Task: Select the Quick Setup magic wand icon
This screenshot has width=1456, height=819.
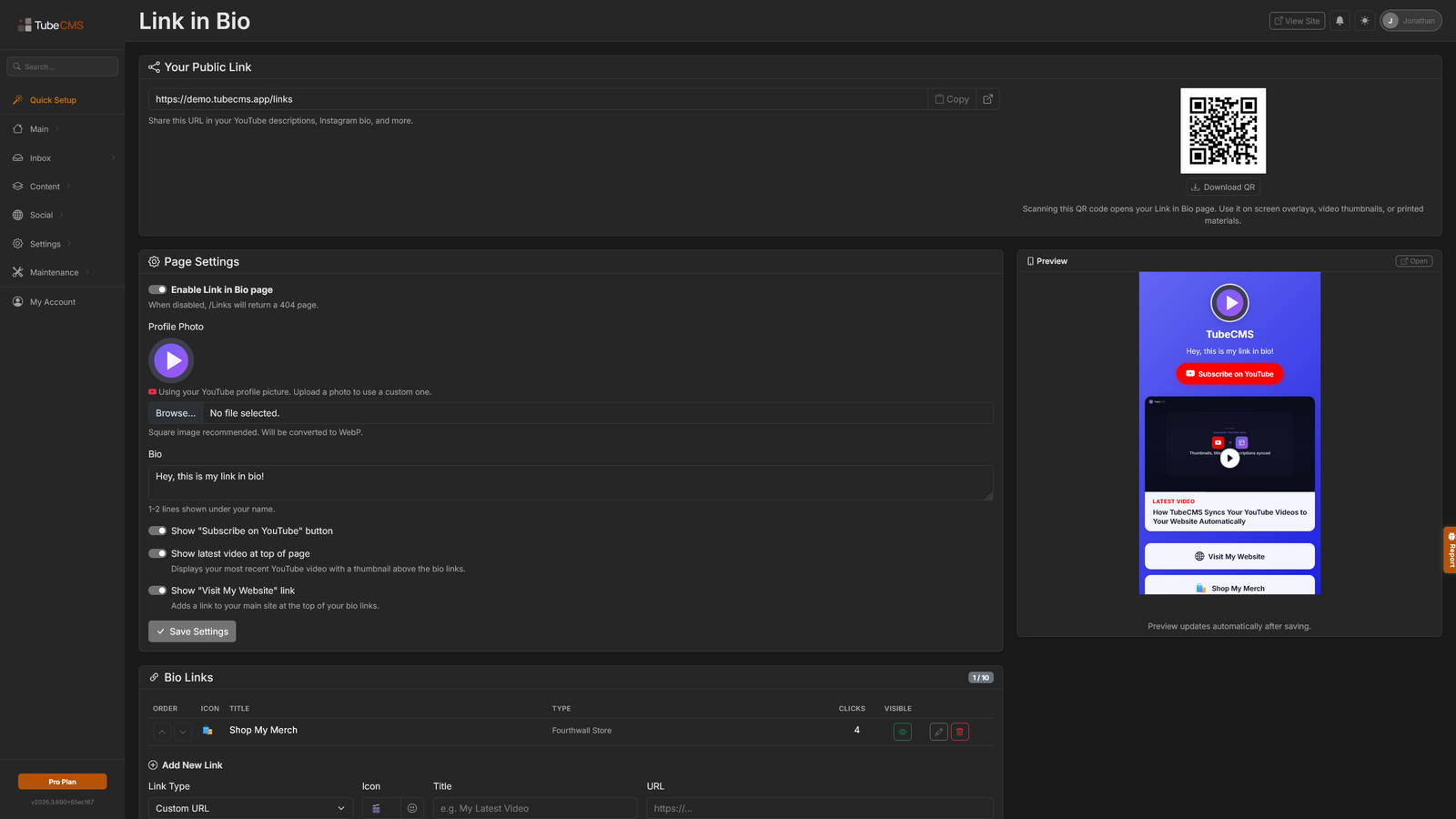Action: tap(17, 100)
